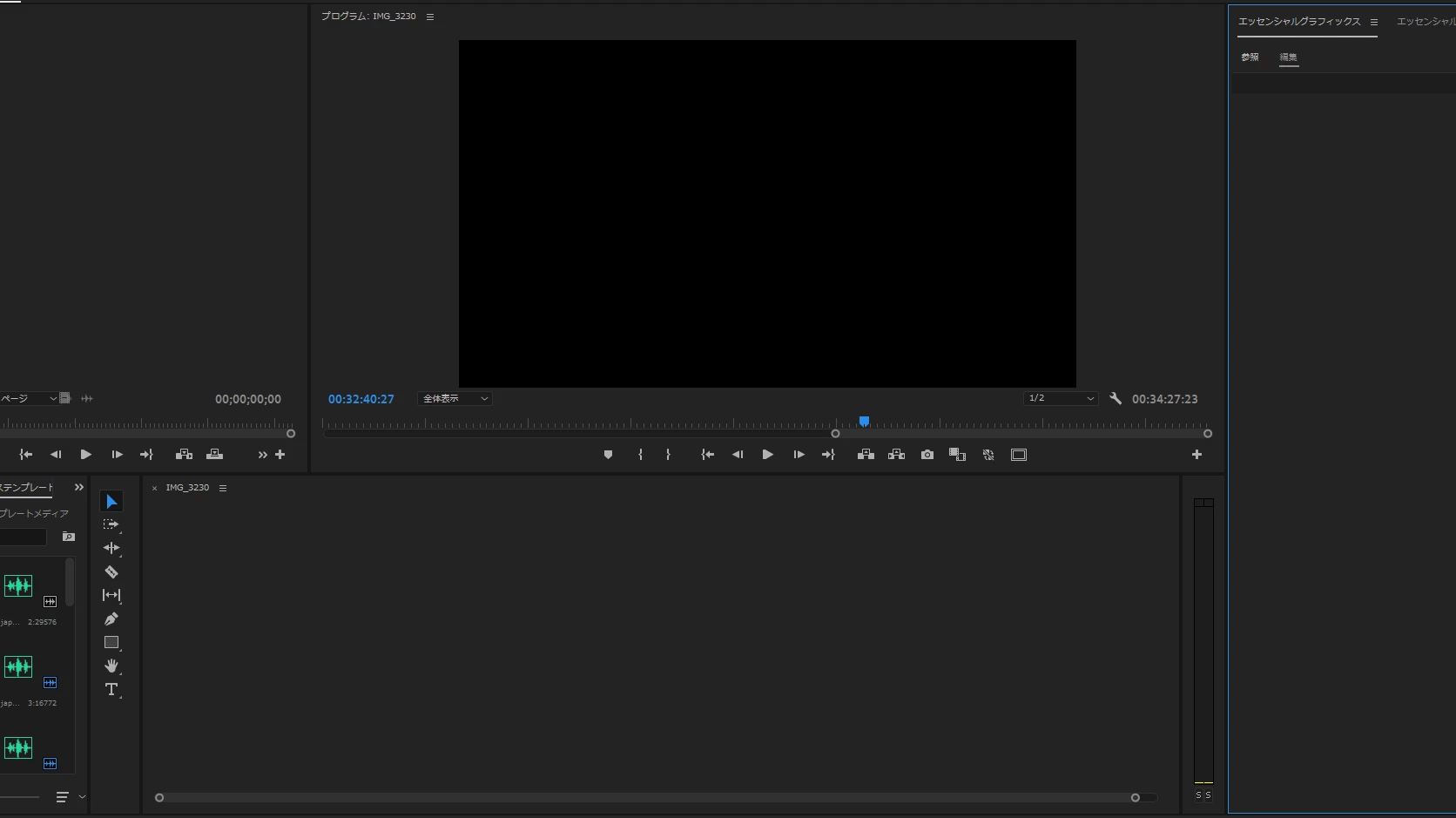Close the IMG_3230 timeline tab
Viewport: 1456px width, 818px height.
155,489
